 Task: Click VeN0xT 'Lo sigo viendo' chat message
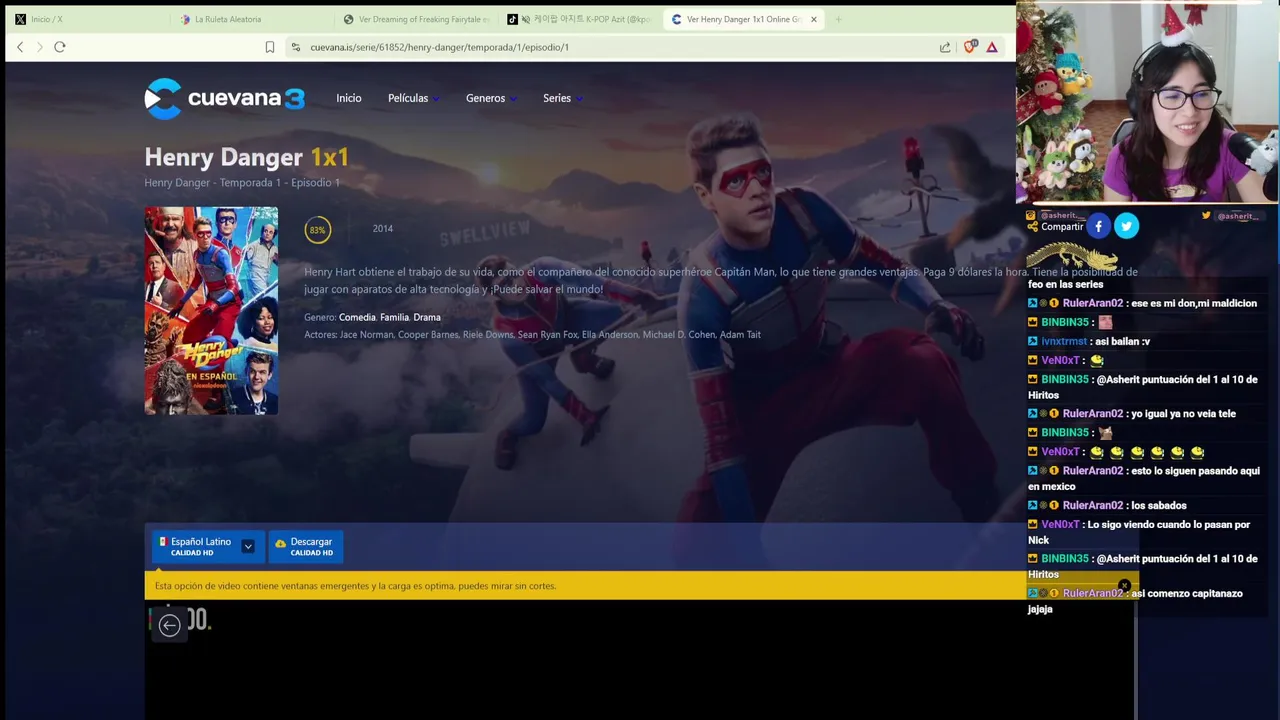click(x=1140, y=532)
